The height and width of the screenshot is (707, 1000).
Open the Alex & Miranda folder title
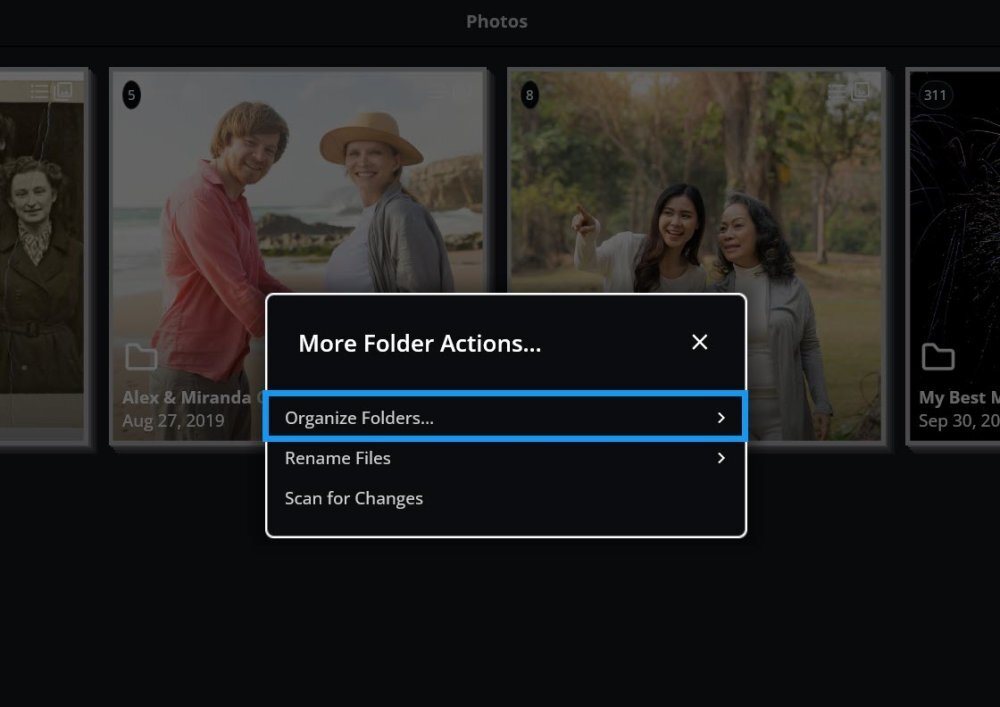[187, 398]
